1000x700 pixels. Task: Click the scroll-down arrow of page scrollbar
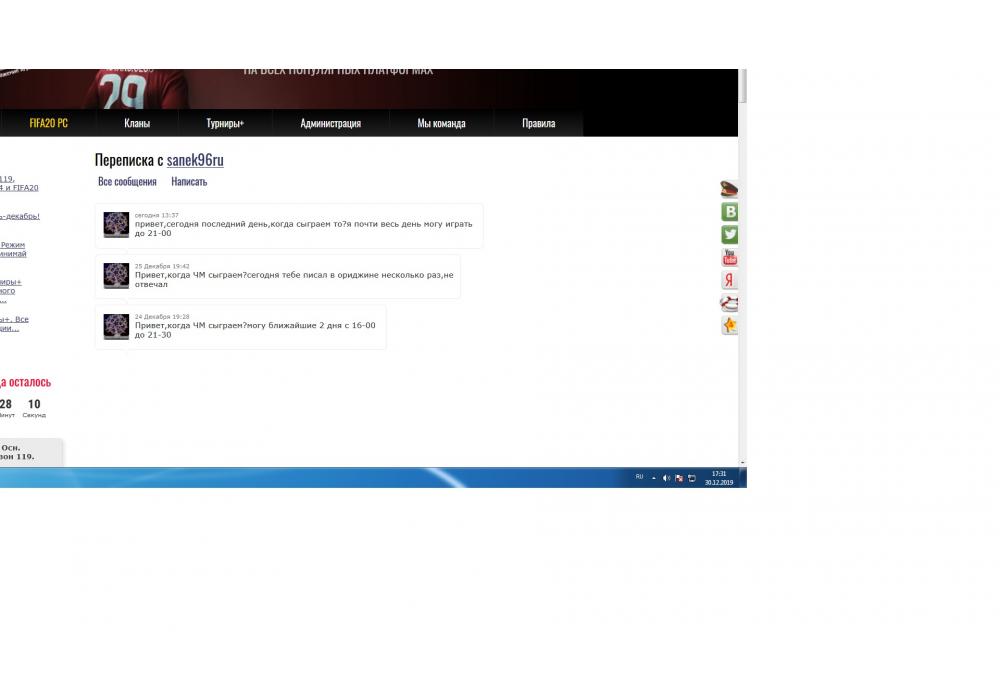coord(742,462)
